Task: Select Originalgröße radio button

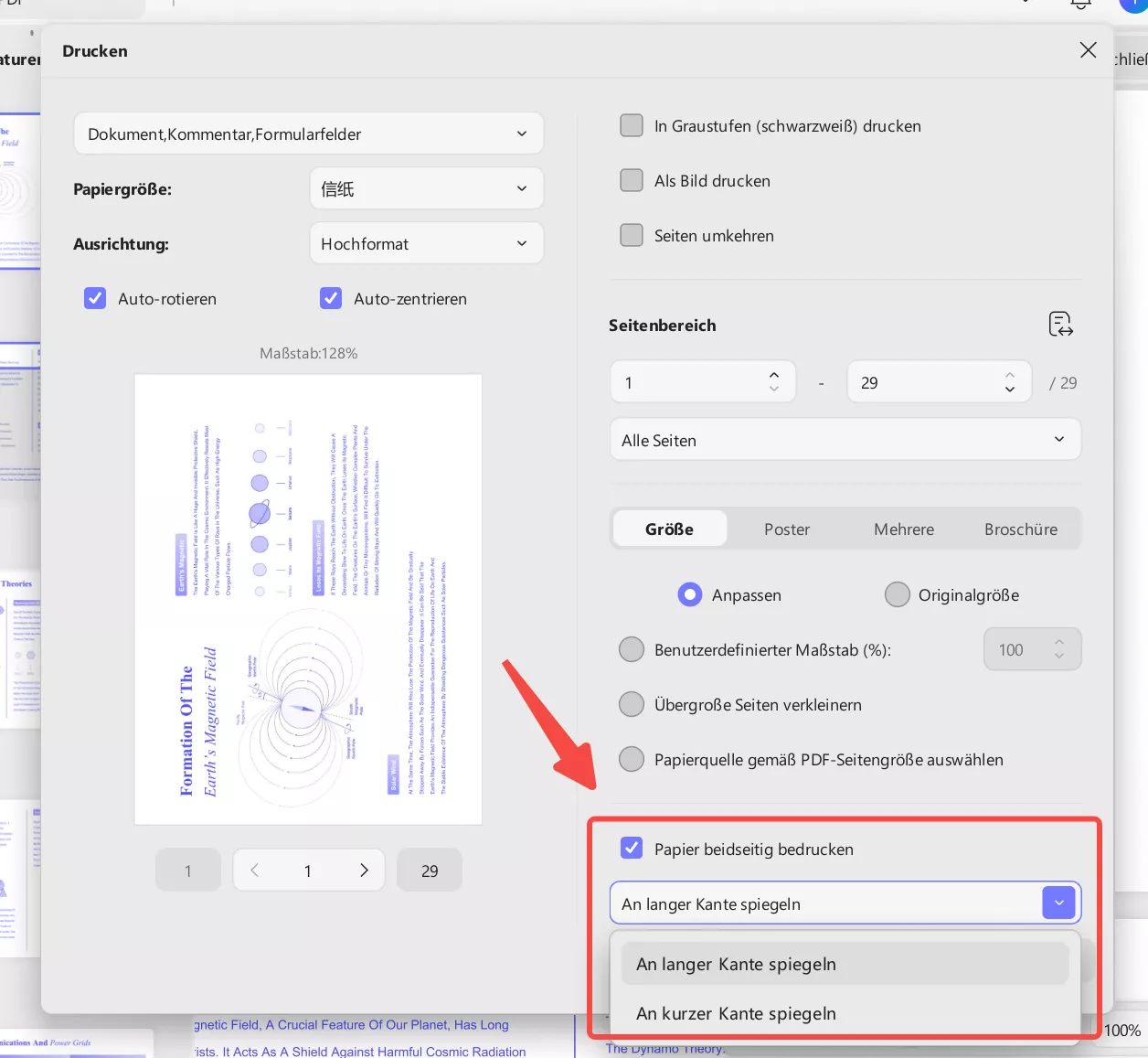Action: 898,594
